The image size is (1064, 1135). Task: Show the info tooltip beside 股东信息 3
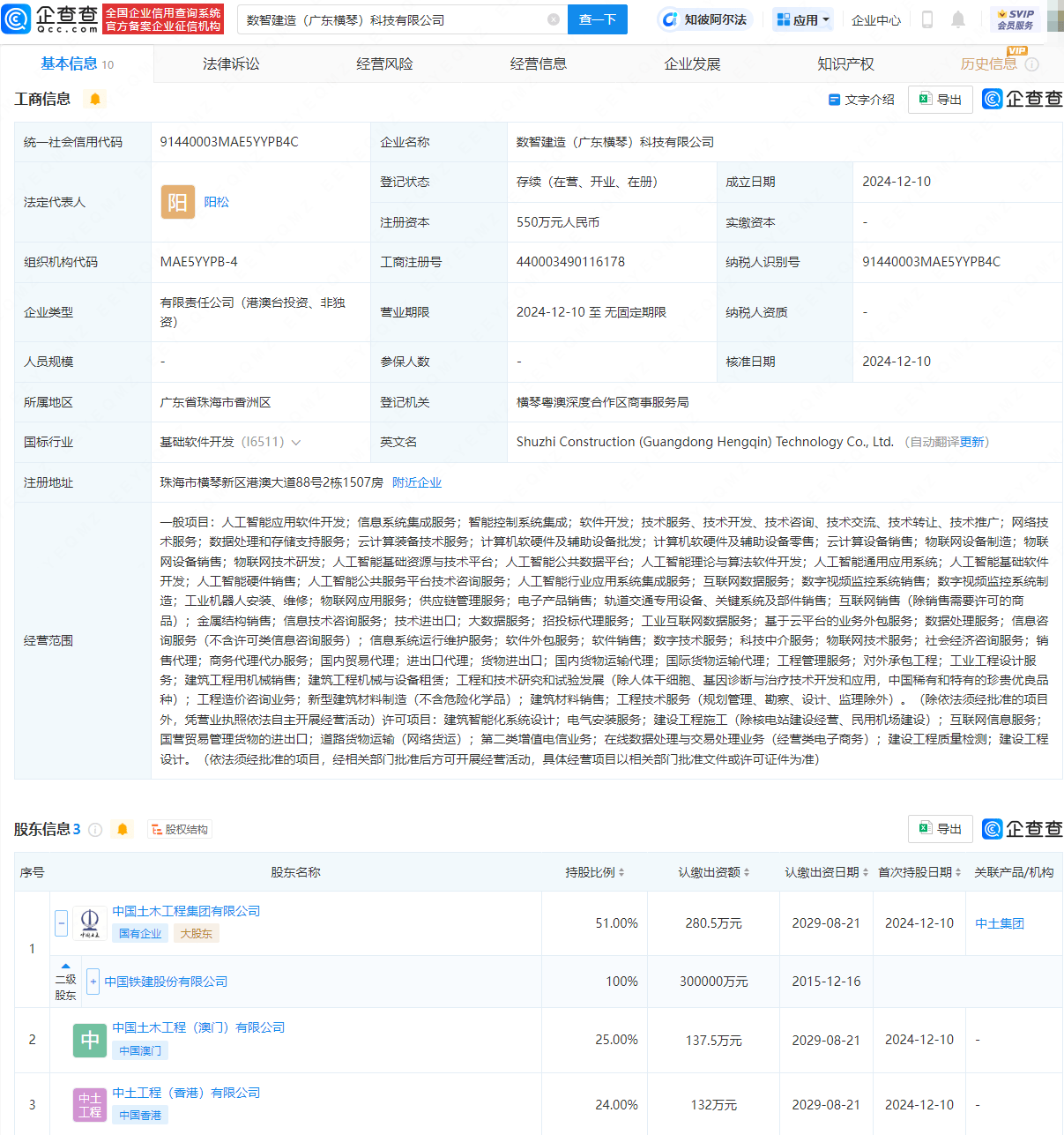click(95, 830)
